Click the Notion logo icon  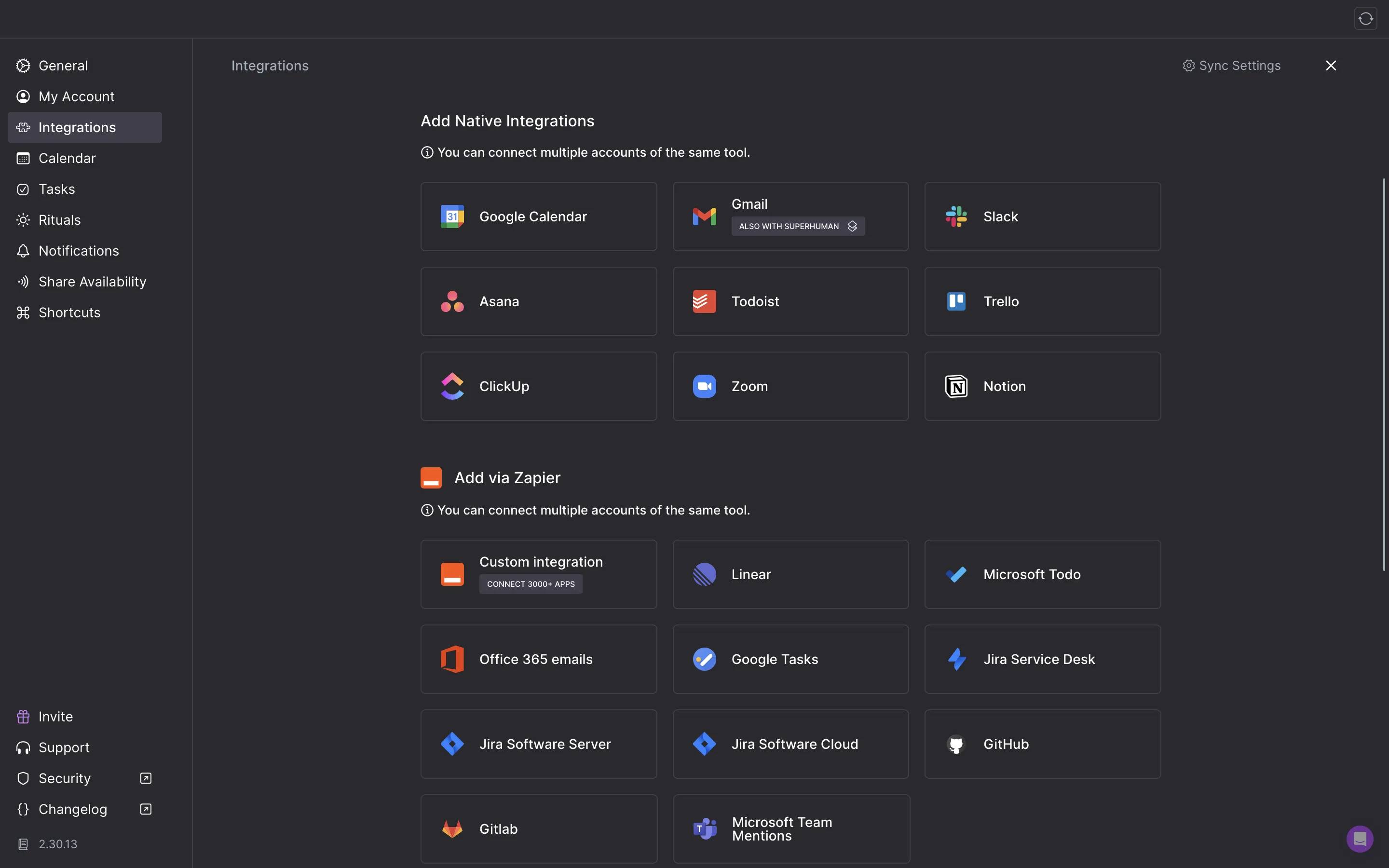(x=956, y=386)
